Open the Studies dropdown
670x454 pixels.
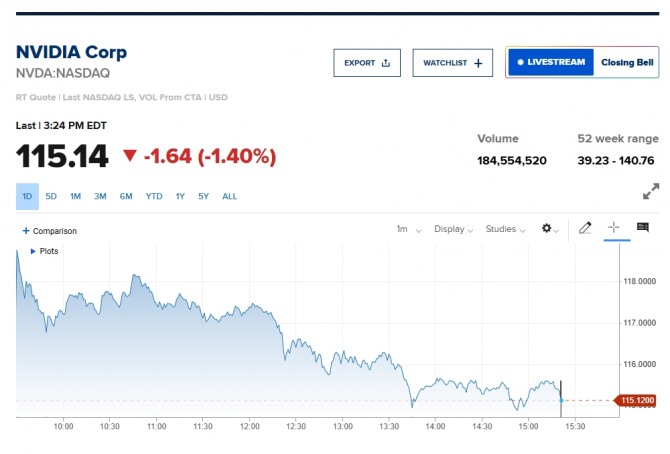(x=505, y=229)
